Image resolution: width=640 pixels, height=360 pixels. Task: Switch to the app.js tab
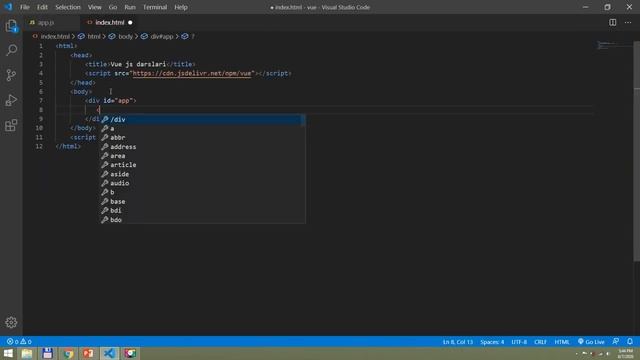(46, 22)
